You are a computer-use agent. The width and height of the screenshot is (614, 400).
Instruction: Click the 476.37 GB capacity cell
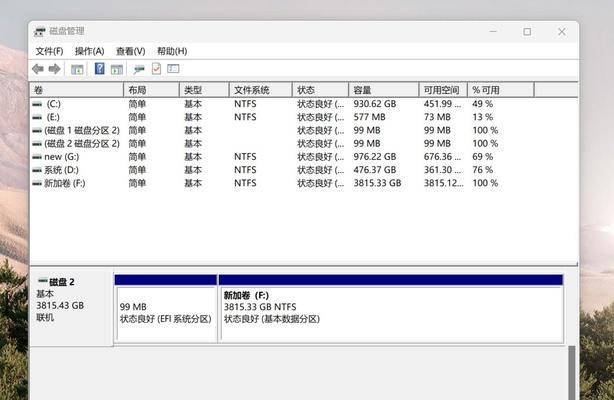(375, 170)
